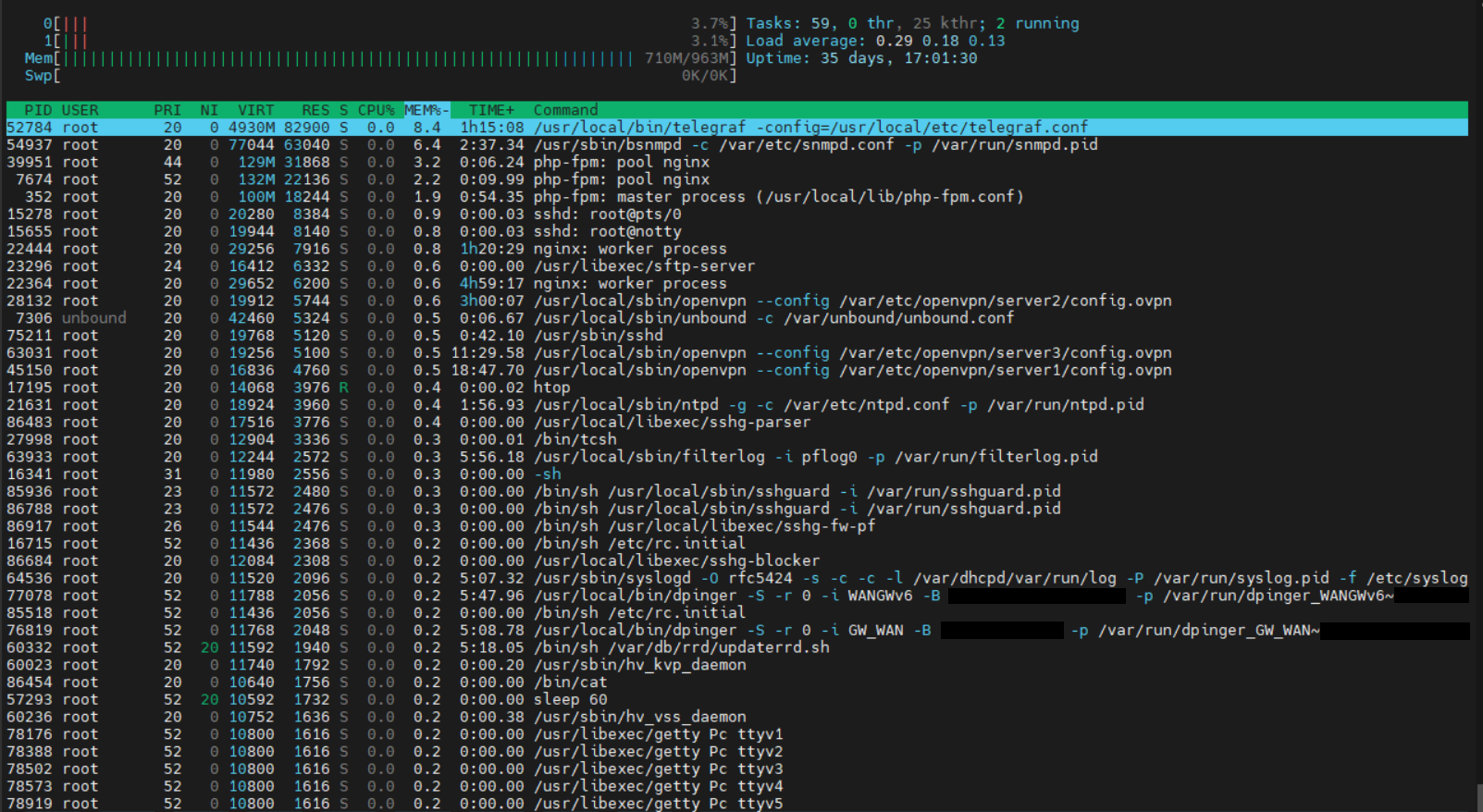Screen dimensions: 1483x812
Task: Select the telegraf process row
Action: [736, 128]
